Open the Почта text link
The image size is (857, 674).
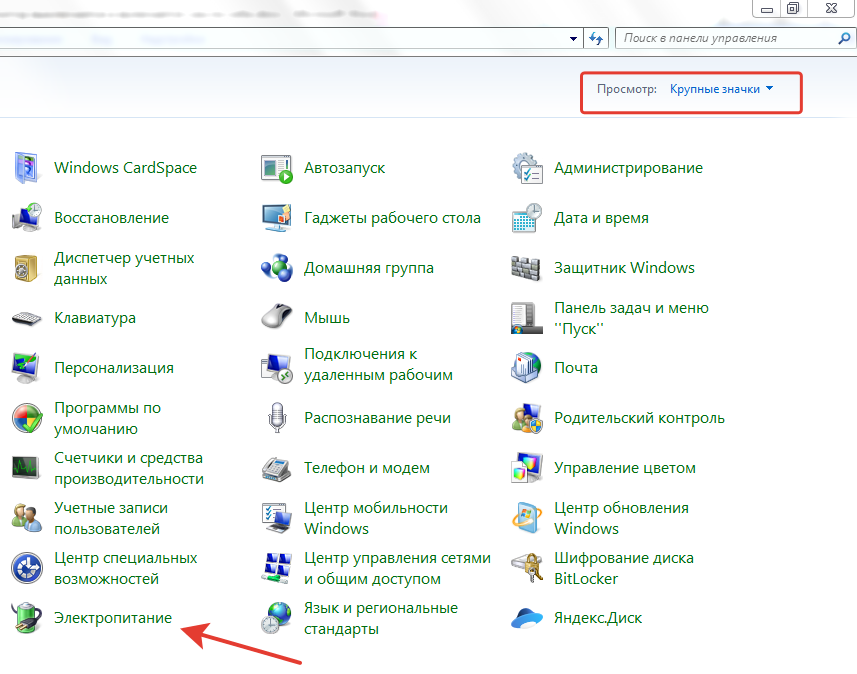pyautogui.click(x=576, y=368)
